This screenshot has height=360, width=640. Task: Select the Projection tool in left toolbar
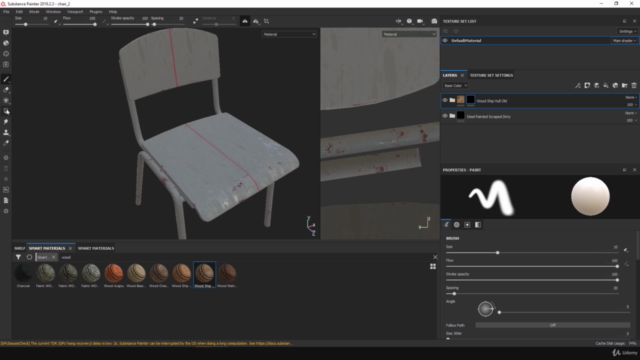click(6, 100)
